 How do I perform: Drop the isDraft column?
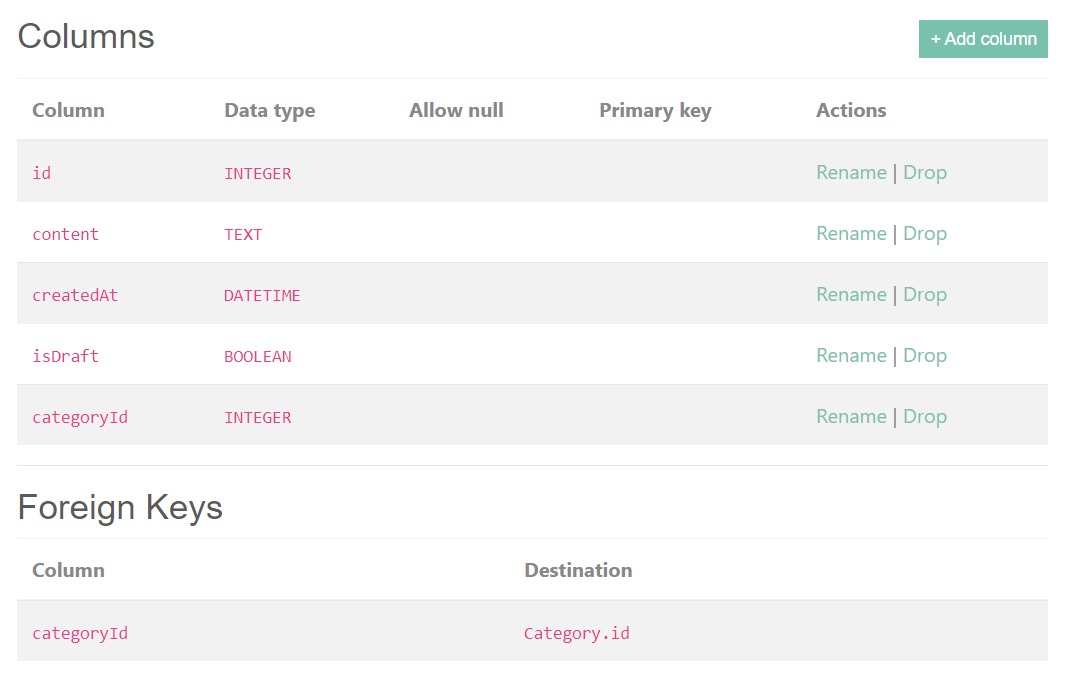point(925,355)
